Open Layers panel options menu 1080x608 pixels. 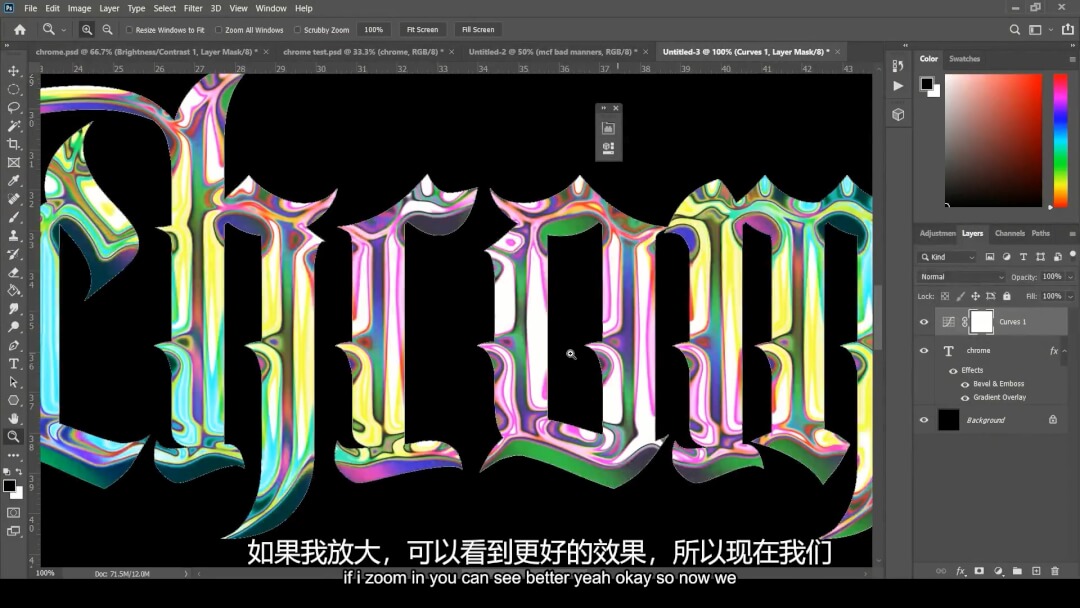click(x=1072, y=234)
